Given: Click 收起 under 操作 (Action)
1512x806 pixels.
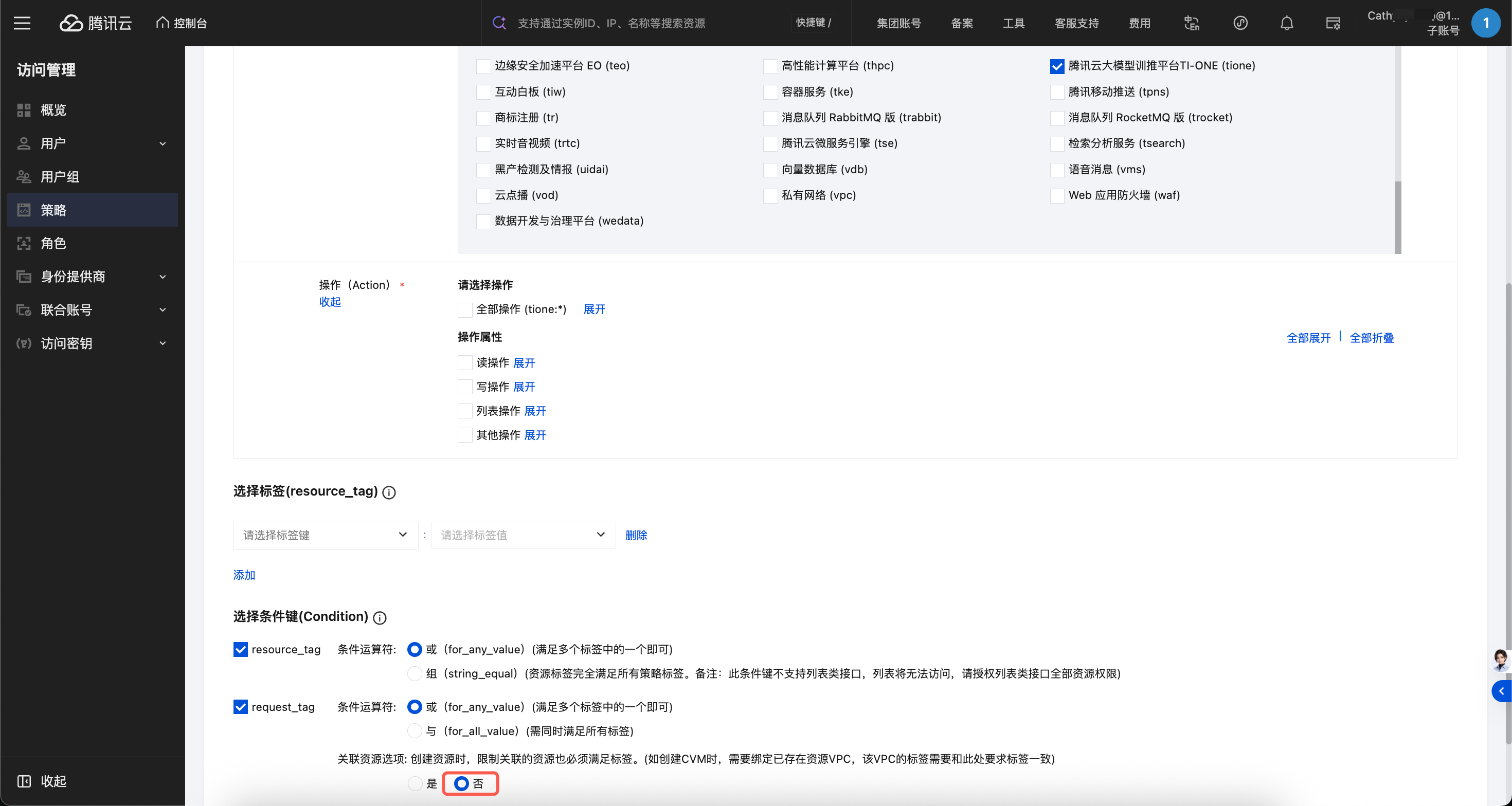Looking at the screenshot, I should pyautogui.click(x=330, y=302).
